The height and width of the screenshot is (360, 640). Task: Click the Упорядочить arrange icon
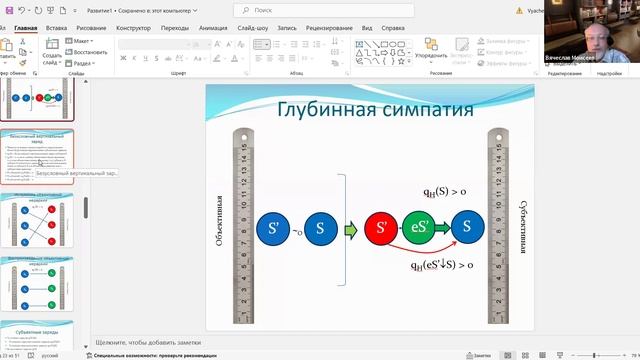point(431,44)
